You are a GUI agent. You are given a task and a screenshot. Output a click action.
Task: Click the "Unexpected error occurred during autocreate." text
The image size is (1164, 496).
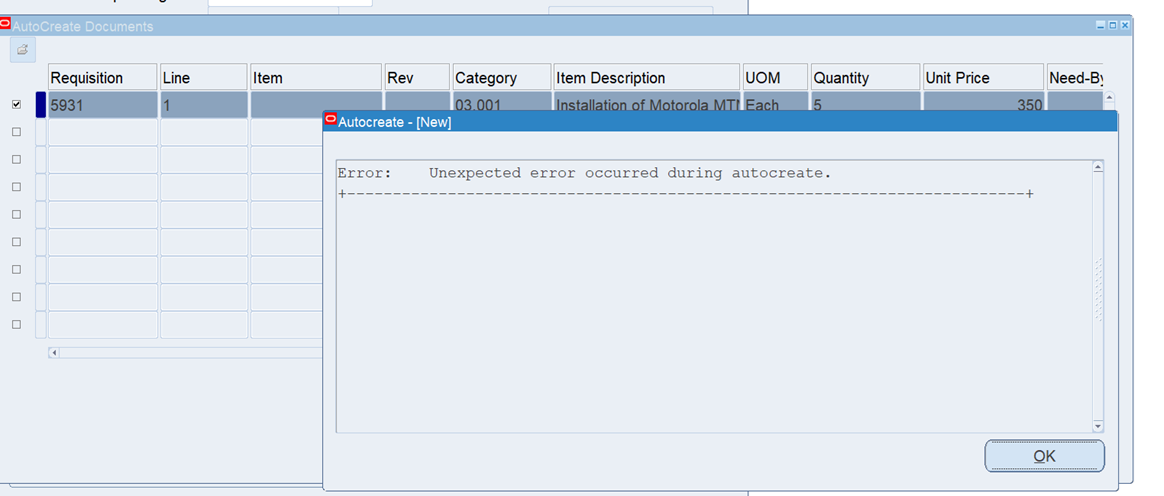coord(630,173)
